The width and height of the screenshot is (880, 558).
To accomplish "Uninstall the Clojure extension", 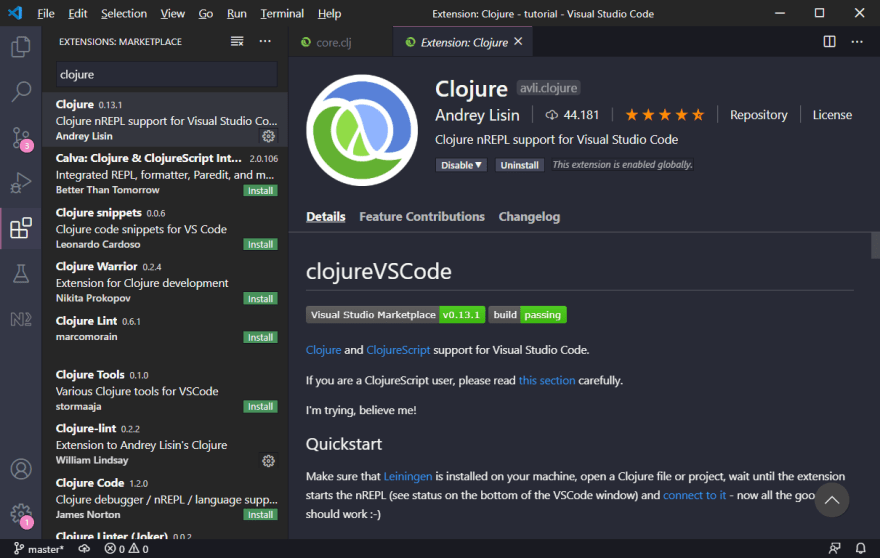I will coord(519,165).
